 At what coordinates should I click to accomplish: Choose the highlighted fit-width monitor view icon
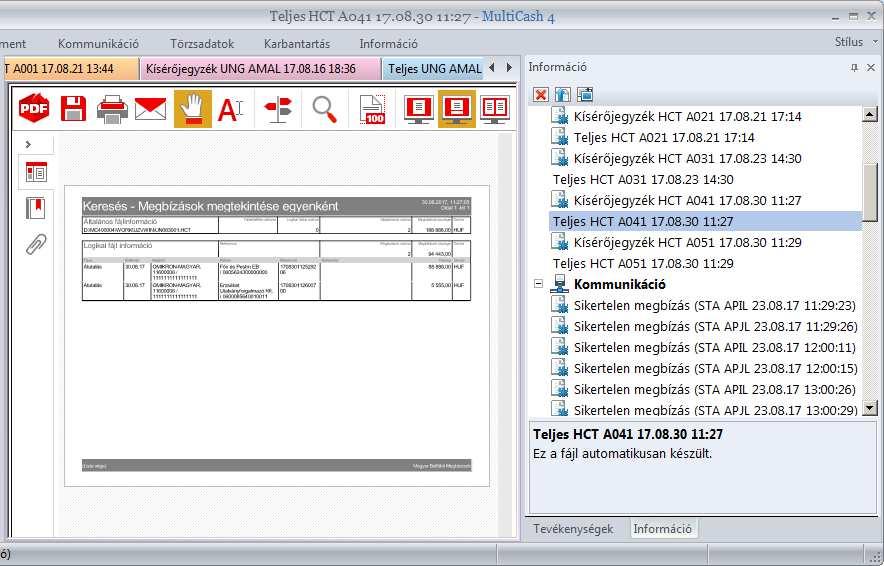(x=457, y=109)
